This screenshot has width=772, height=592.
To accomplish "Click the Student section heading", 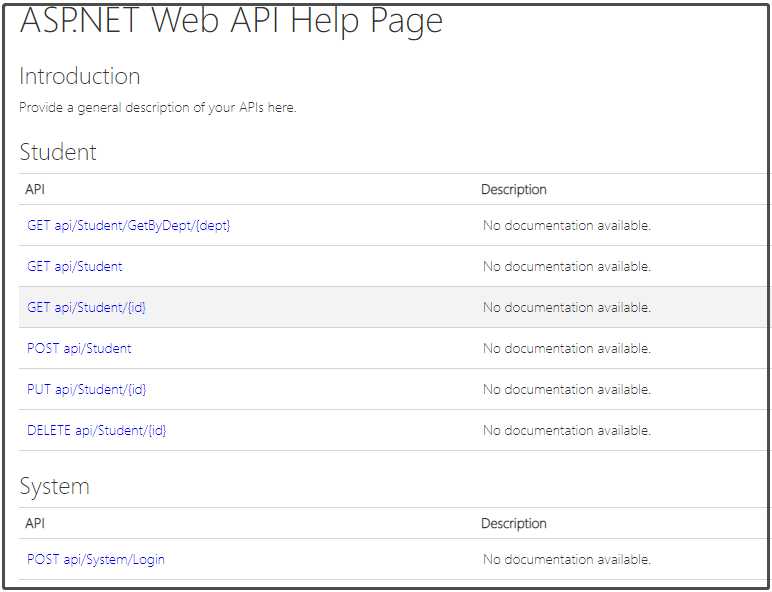I will point(58,152).
